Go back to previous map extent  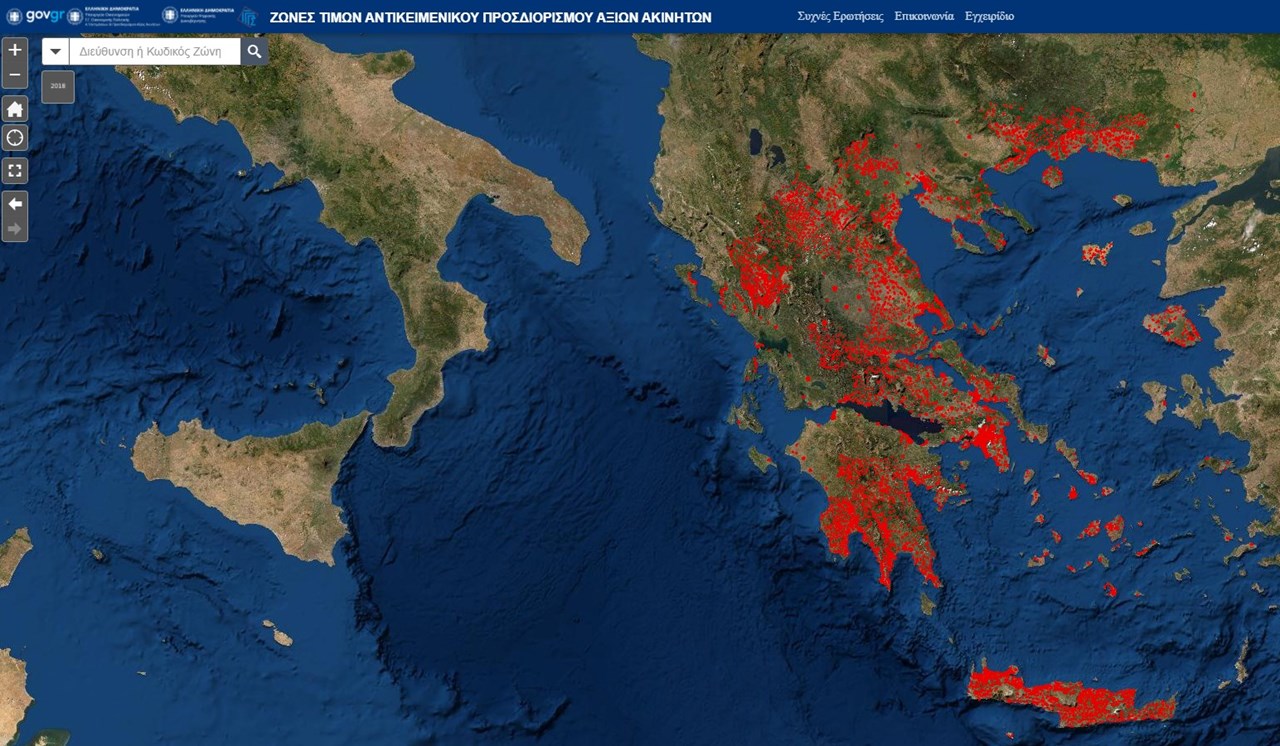[x=15, y=204]
